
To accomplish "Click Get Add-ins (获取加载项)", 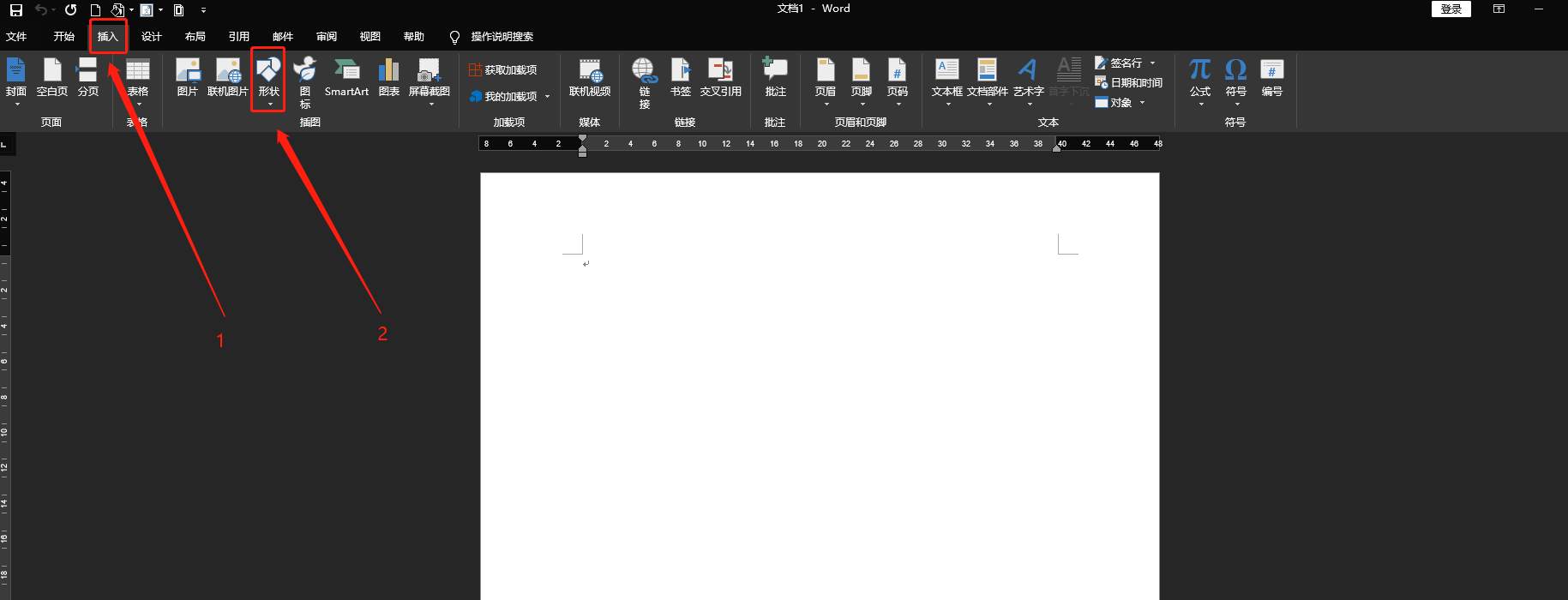I will coord(503,70).
